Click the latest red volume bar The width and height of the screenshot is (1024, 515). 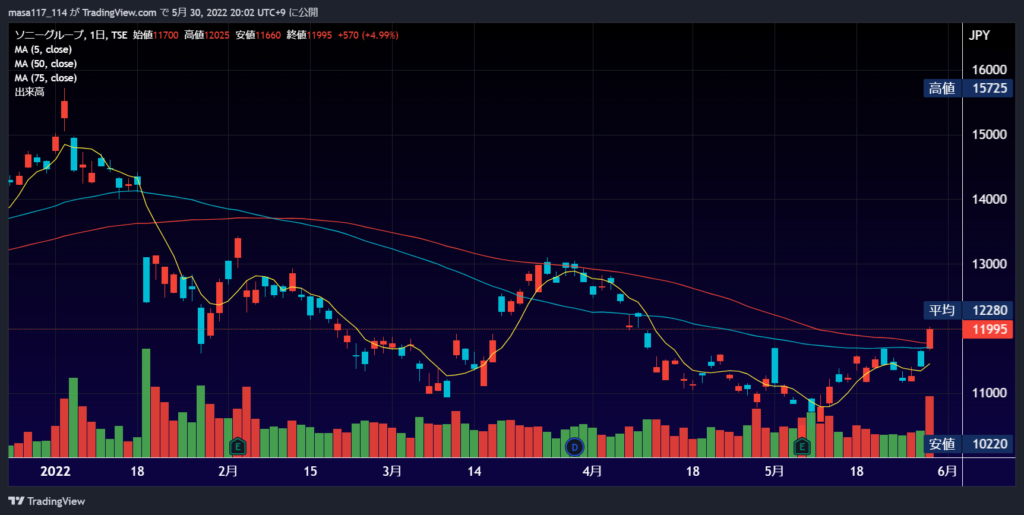929,426
